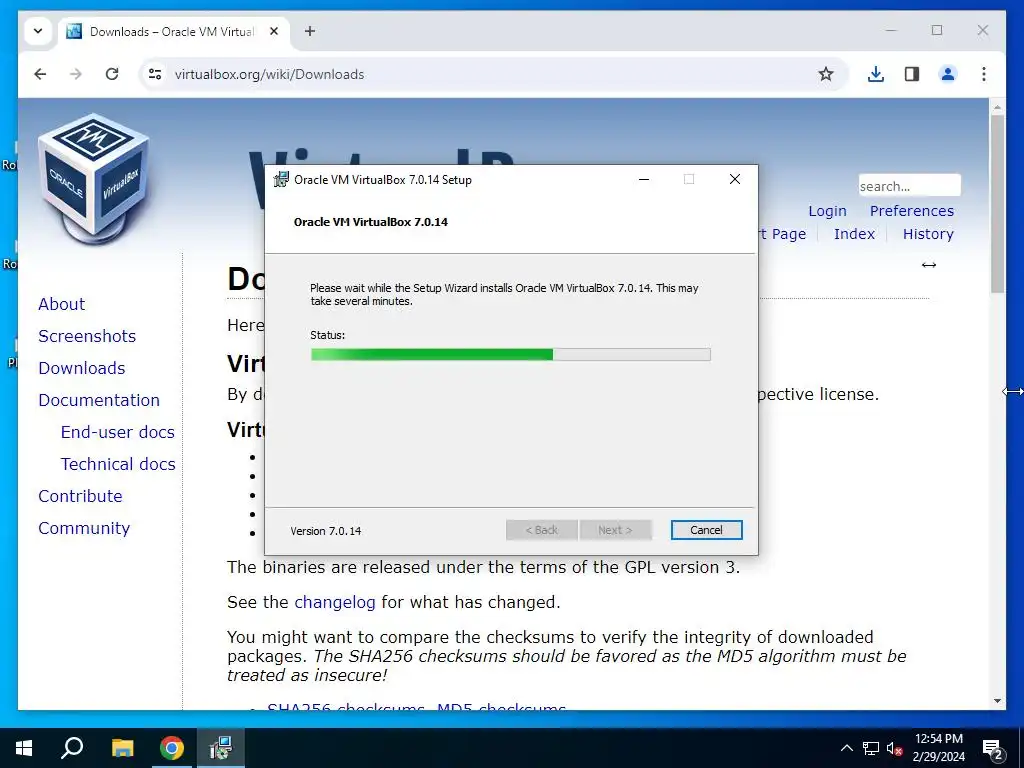Click the VirtualBox cube logo

tap(95, 178)
